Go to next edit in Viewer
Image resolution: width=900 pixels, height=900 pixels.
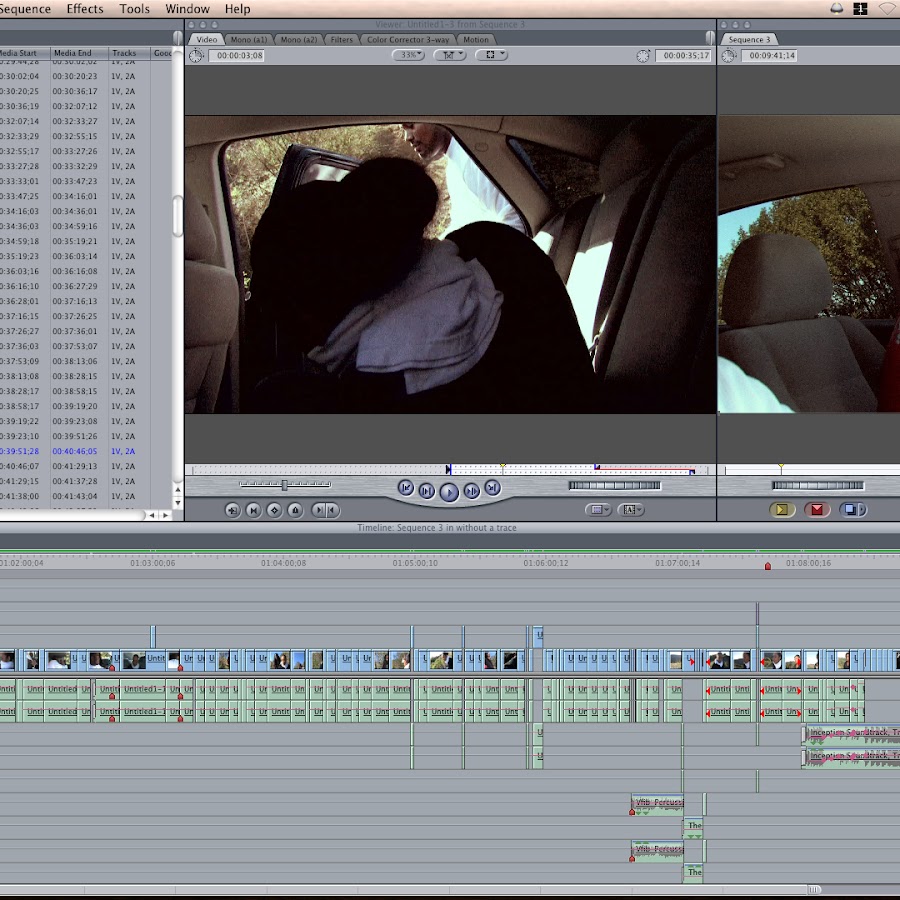coord(492,488)
